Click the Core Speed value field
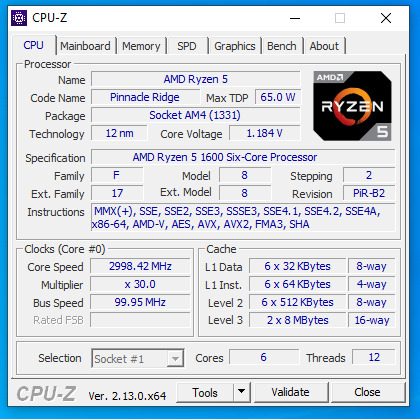Viewport: 420px width, 419px height. coord(140,266)
